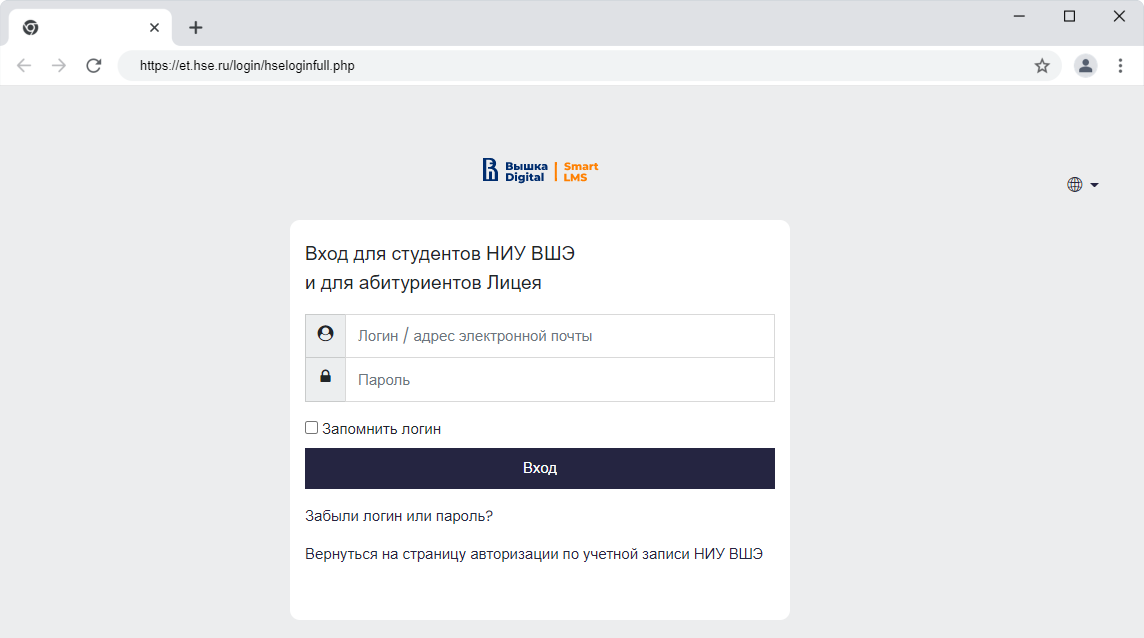Bookmark this page with the star icon
1144x638 pixels.
tap(1042, 66)
